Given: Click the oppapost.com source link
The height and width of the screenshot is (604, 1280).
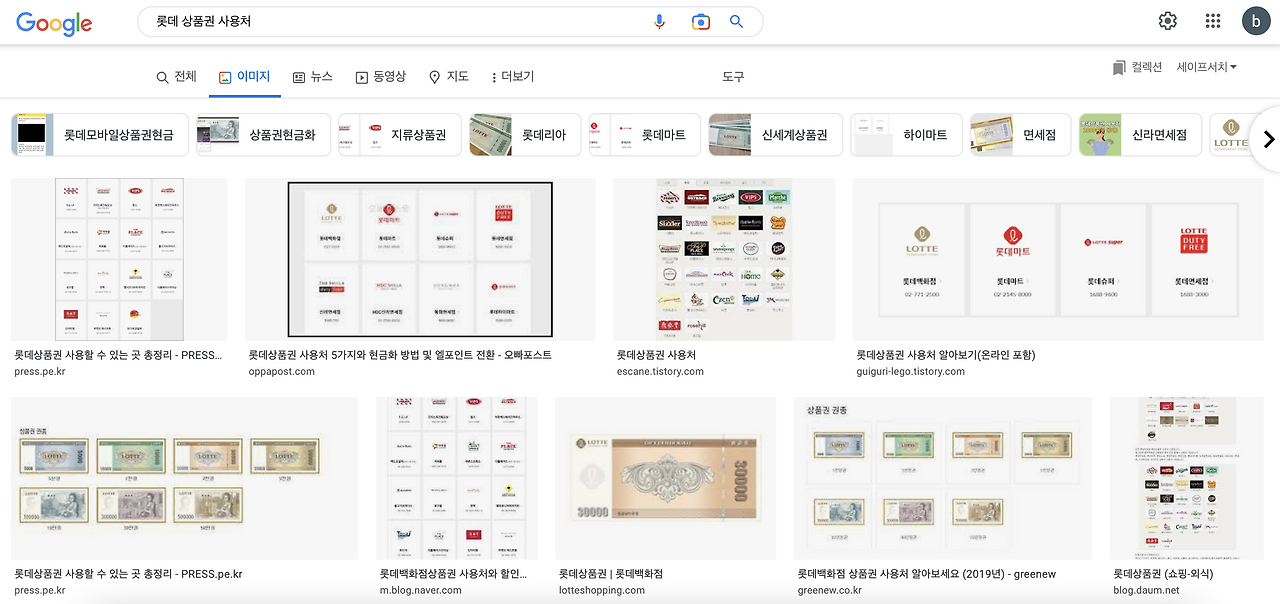Looking at the screenshot, I should pos(282,371).
